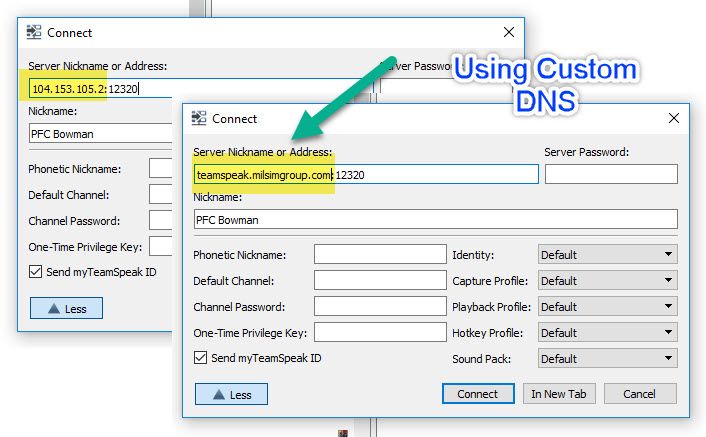This screenshot has height=437, width=706.
Task: Click the Channel Password field in front dialog
Action: pos(380,307)
